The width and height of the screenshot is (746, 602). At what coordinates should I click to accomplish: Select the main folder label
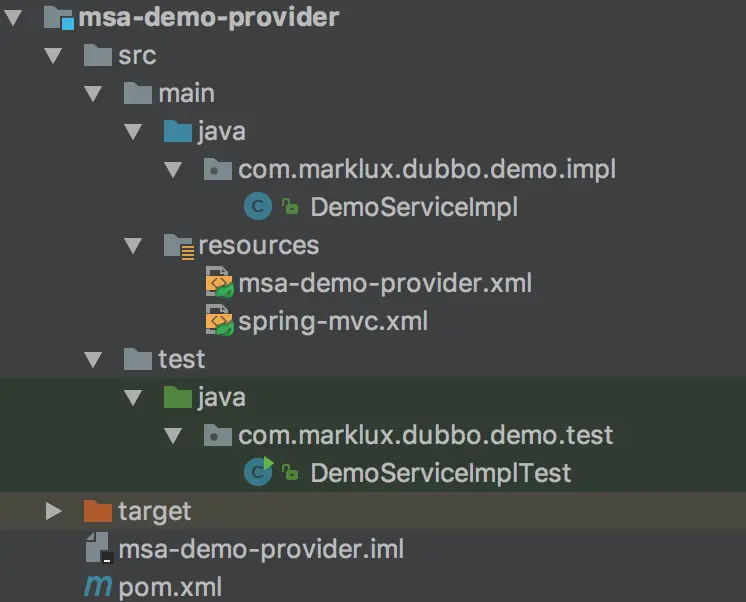pos(186,93)
